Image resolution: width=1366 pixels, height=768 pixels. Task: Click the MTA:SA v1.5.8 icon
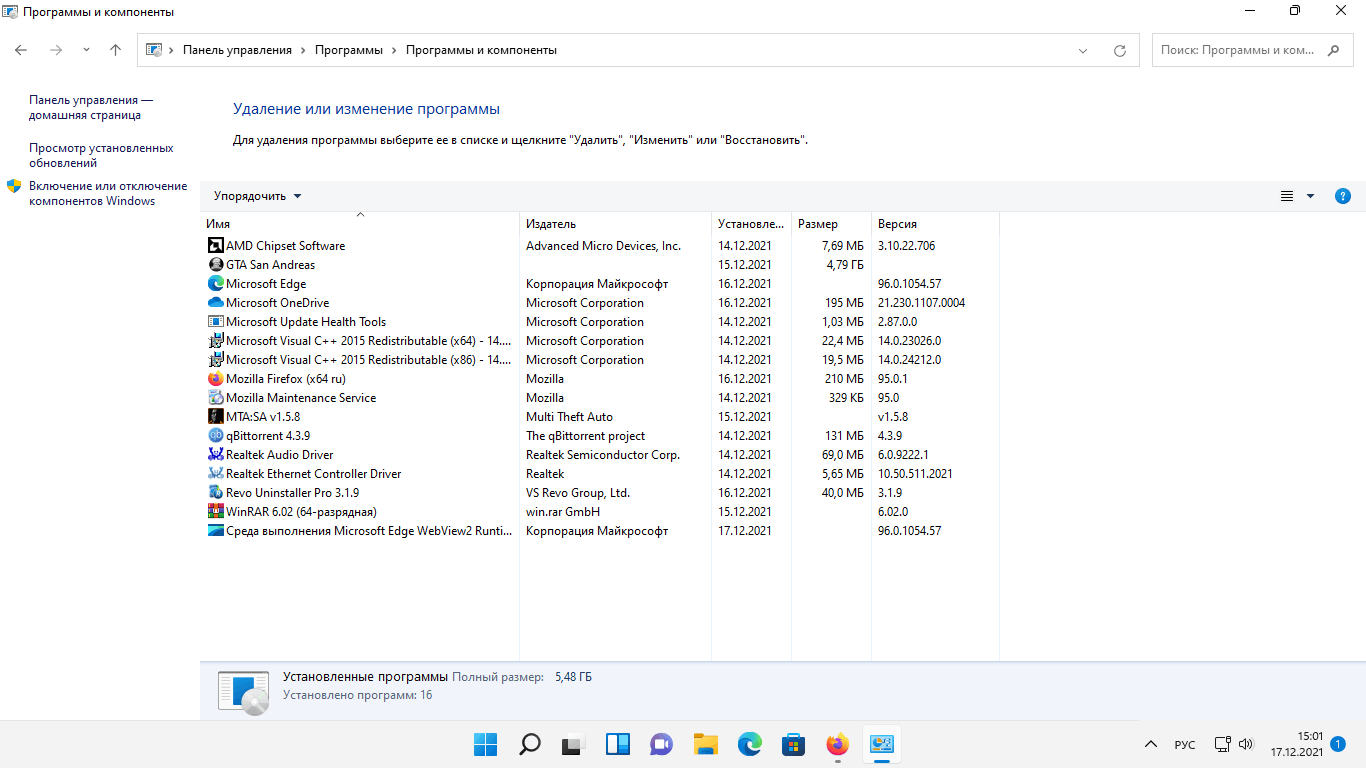[215, 416]
